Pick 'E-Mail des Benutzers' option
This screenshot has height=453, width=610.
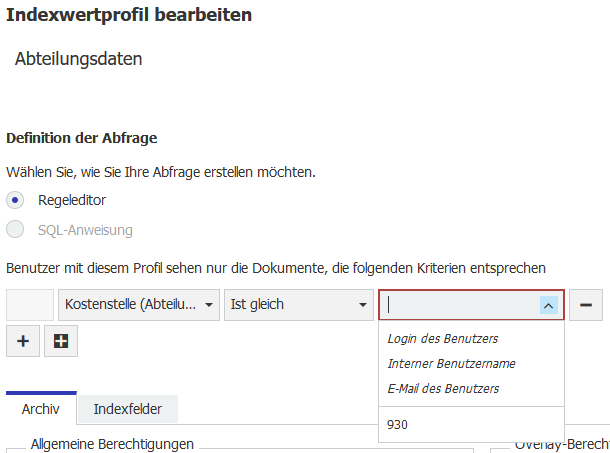pyautogui.click(x=443, y=389)
